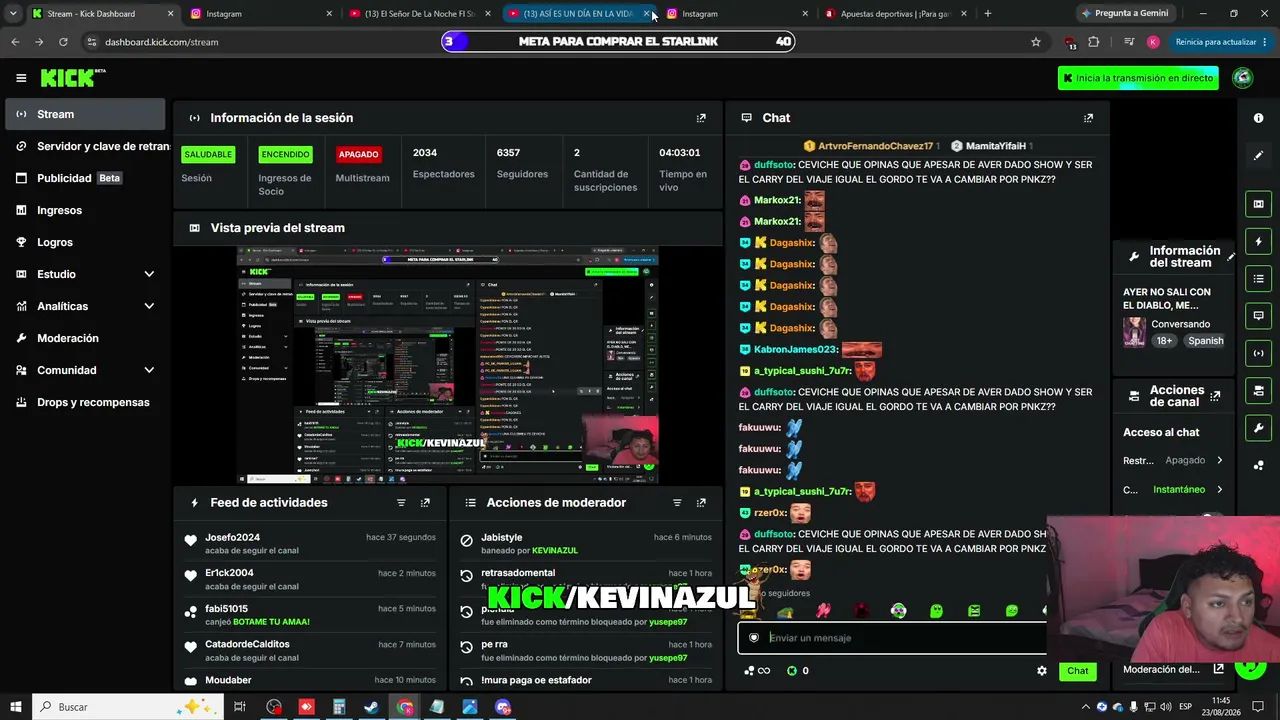Pick the pink hands emote

coord(823,611)
